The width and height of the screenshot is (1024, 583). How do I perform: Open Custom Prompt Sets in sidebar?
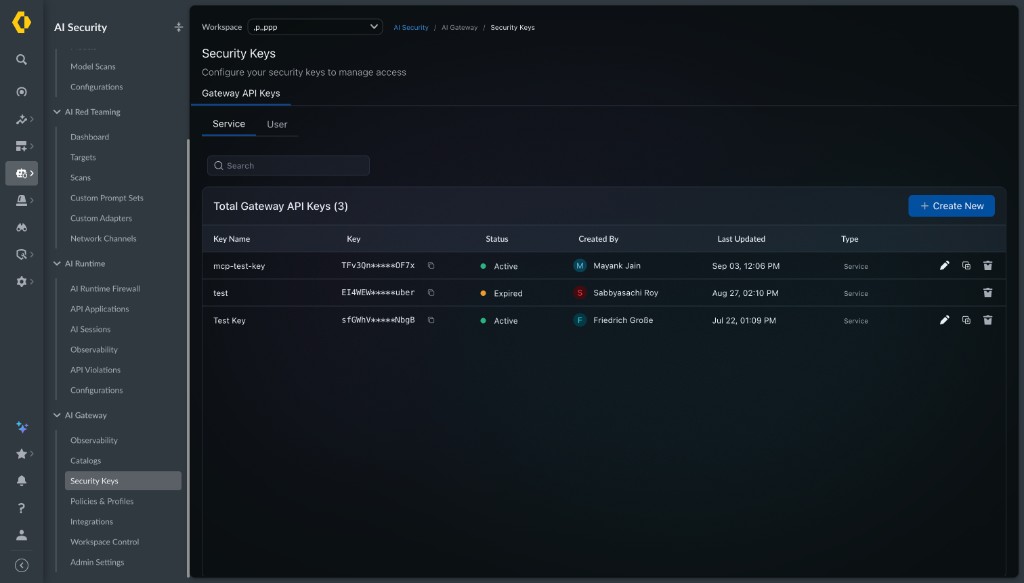[106, 198]
